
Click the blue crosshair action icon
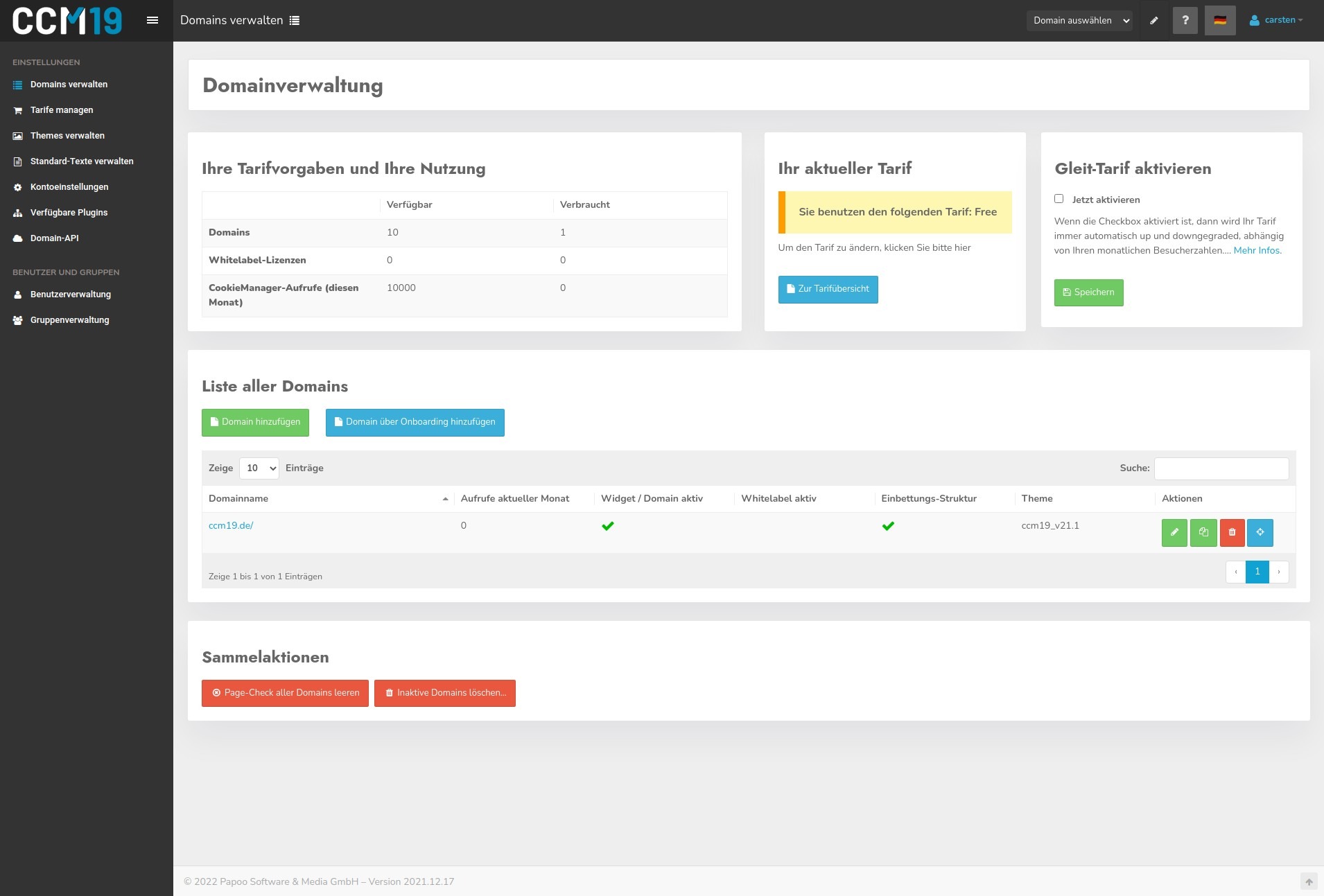click(1260, 533)
